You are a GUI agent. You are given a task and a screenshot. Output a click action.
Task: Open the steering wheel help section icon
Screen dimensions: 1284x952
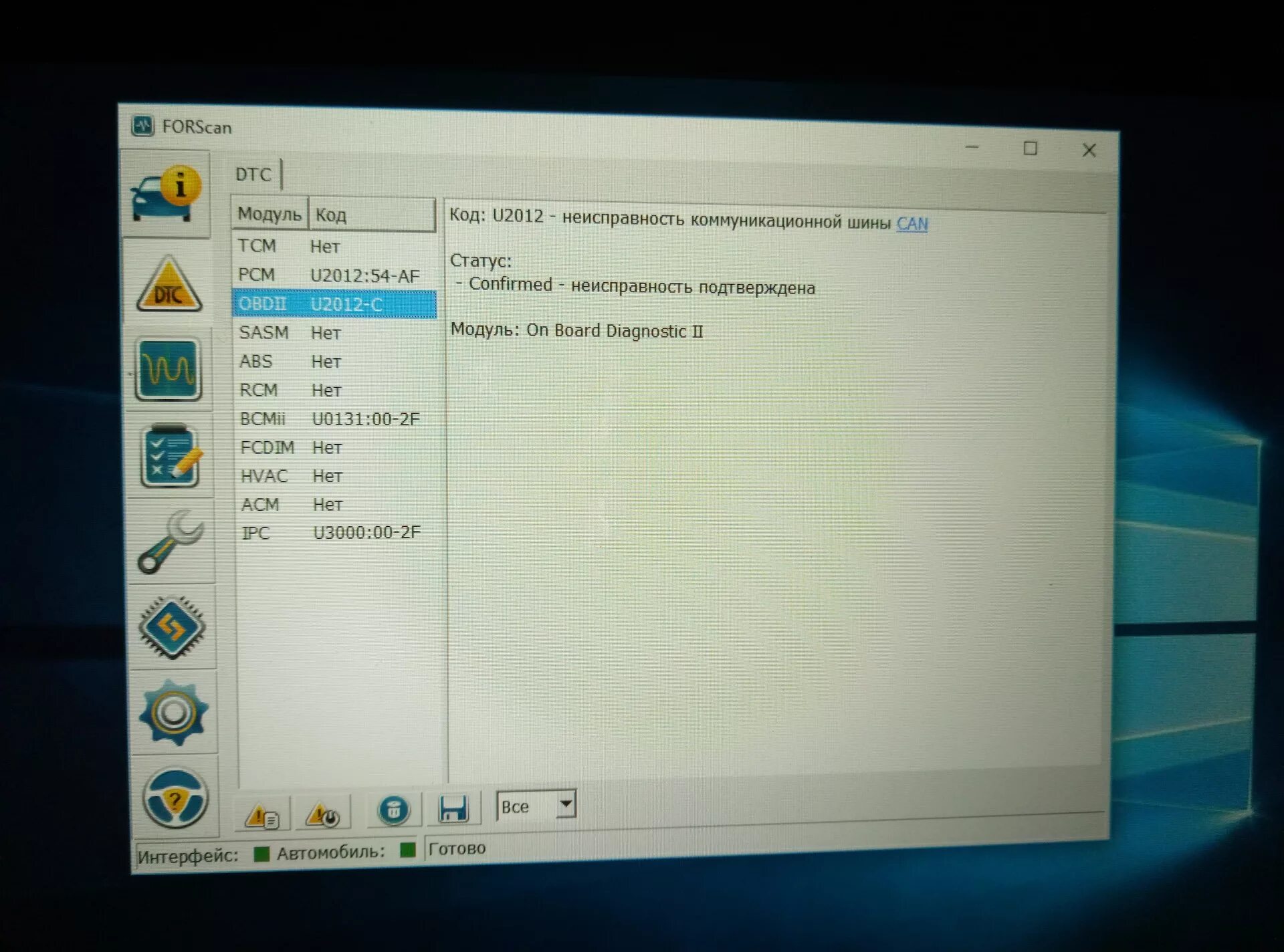pos(175,797)
